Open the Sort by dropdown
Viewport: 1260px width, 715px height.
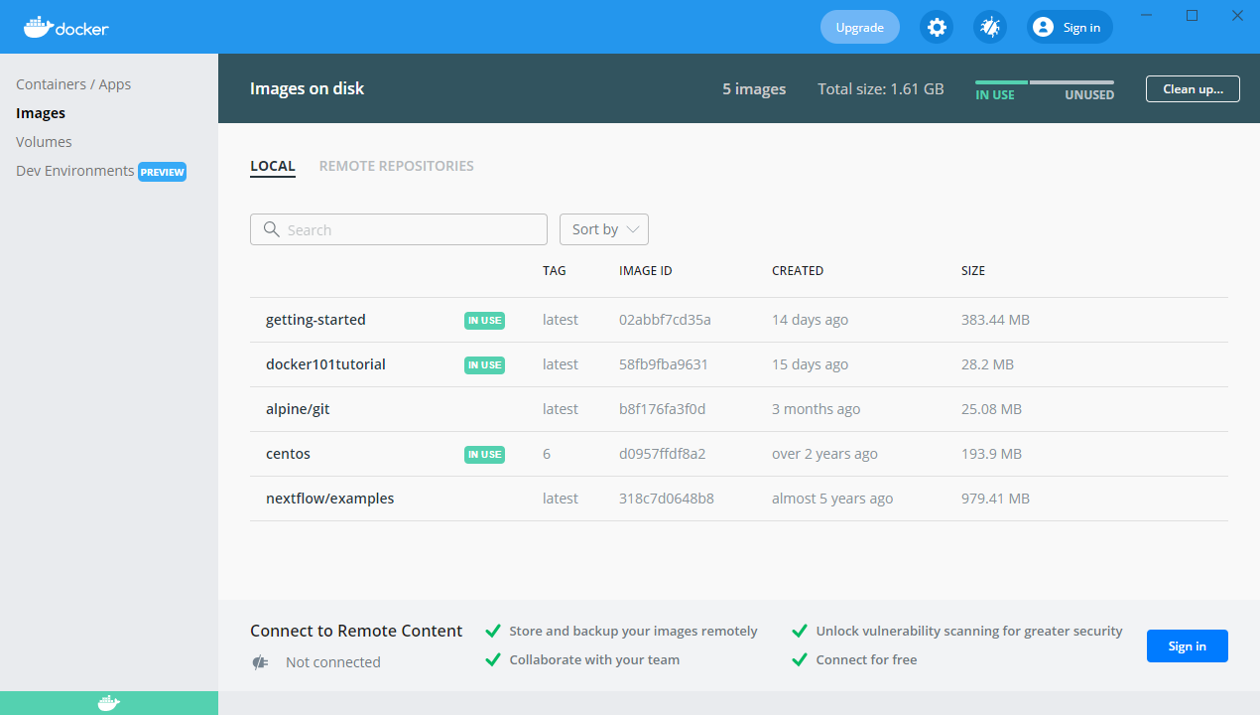coord(604,229)
